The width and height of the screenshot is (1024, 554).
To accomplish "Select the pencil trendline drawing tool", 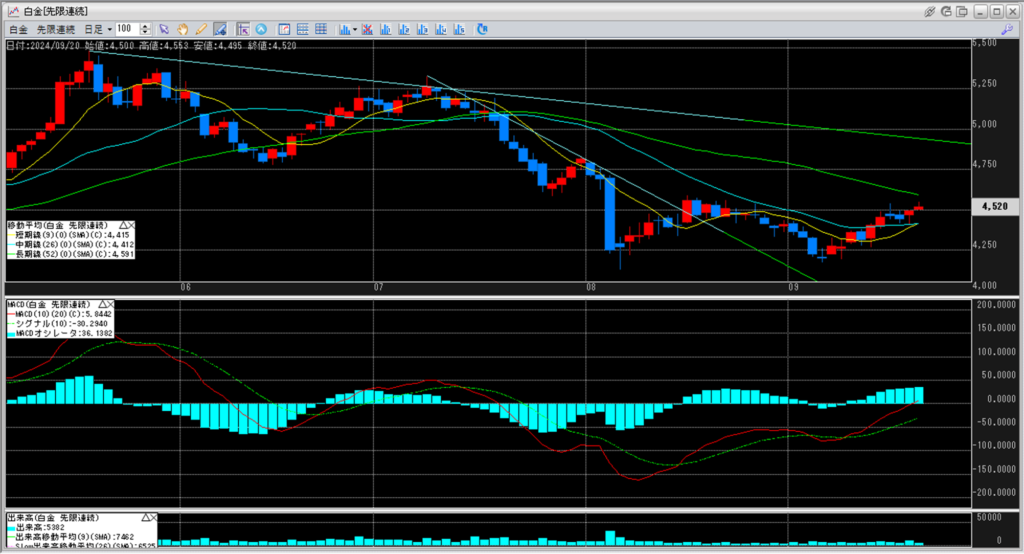I will (201, 29).
